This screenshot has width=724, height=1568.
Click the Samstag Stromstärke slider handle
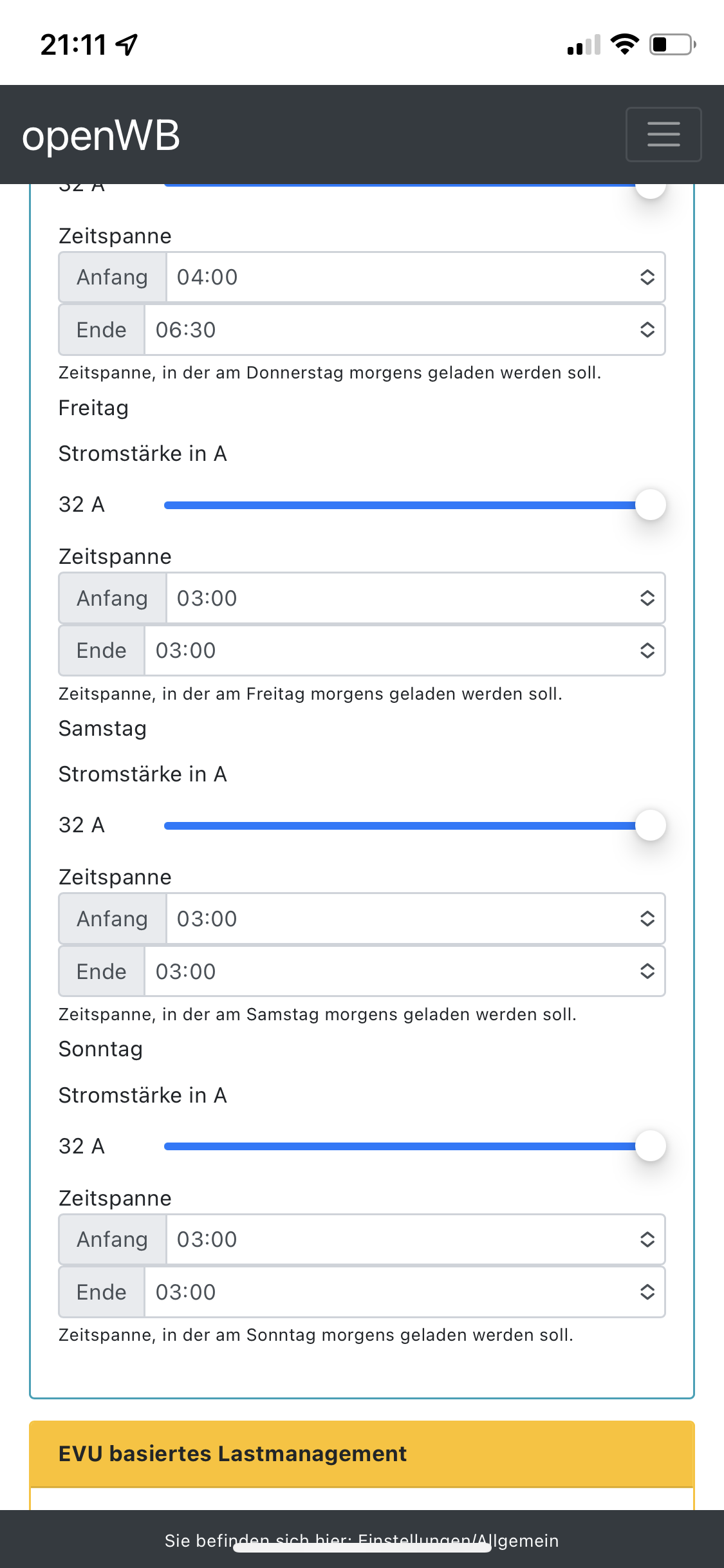[650, 825]
